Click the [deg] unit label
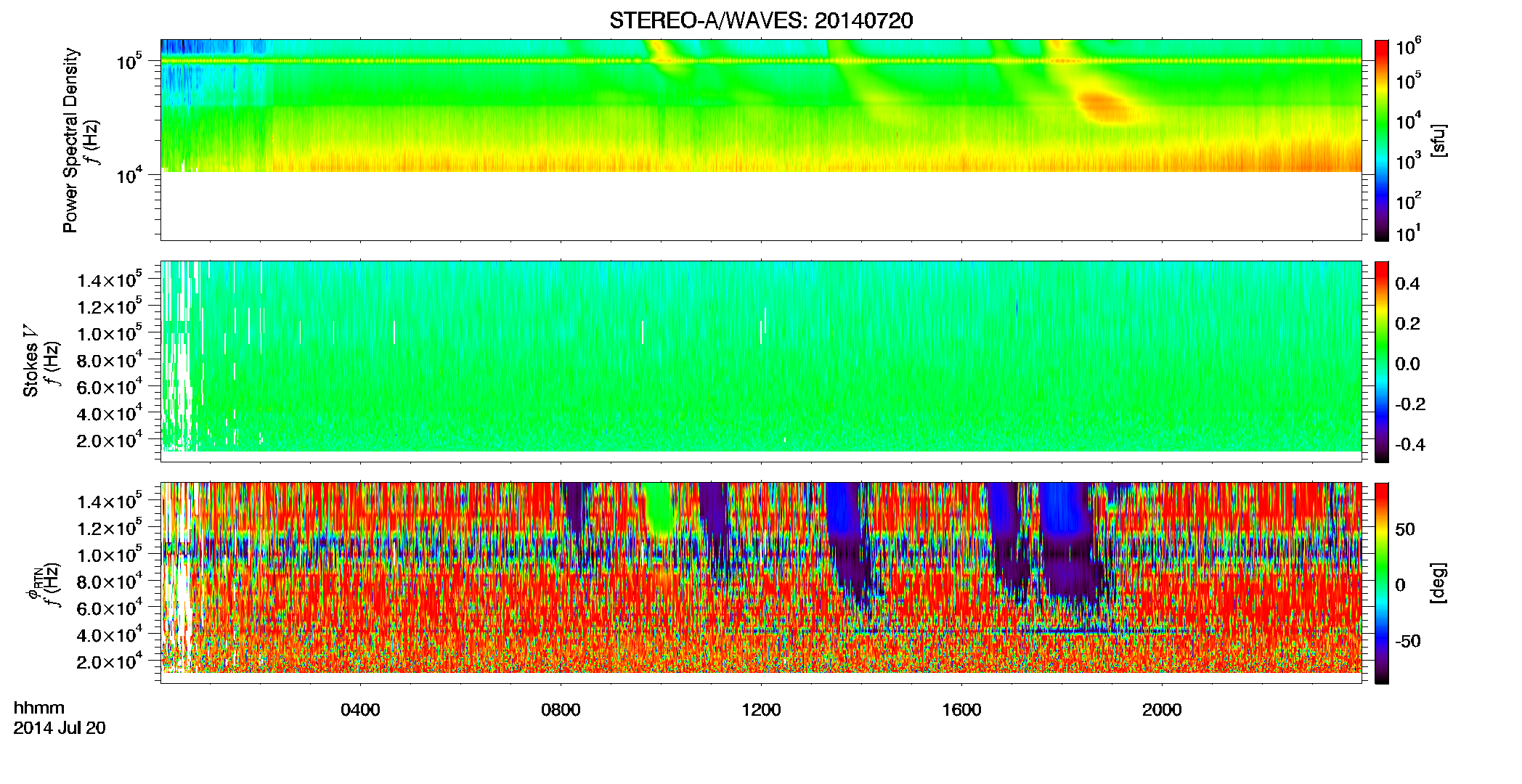The image size is (1522, 784). [x=1438, y=583]
